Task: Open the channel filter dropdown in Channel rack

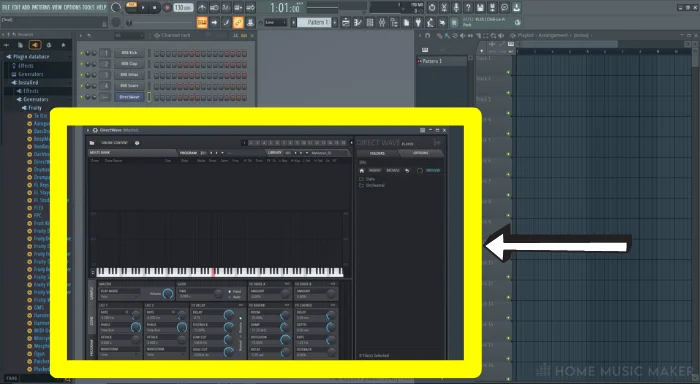Action: (x=129, y=35)
